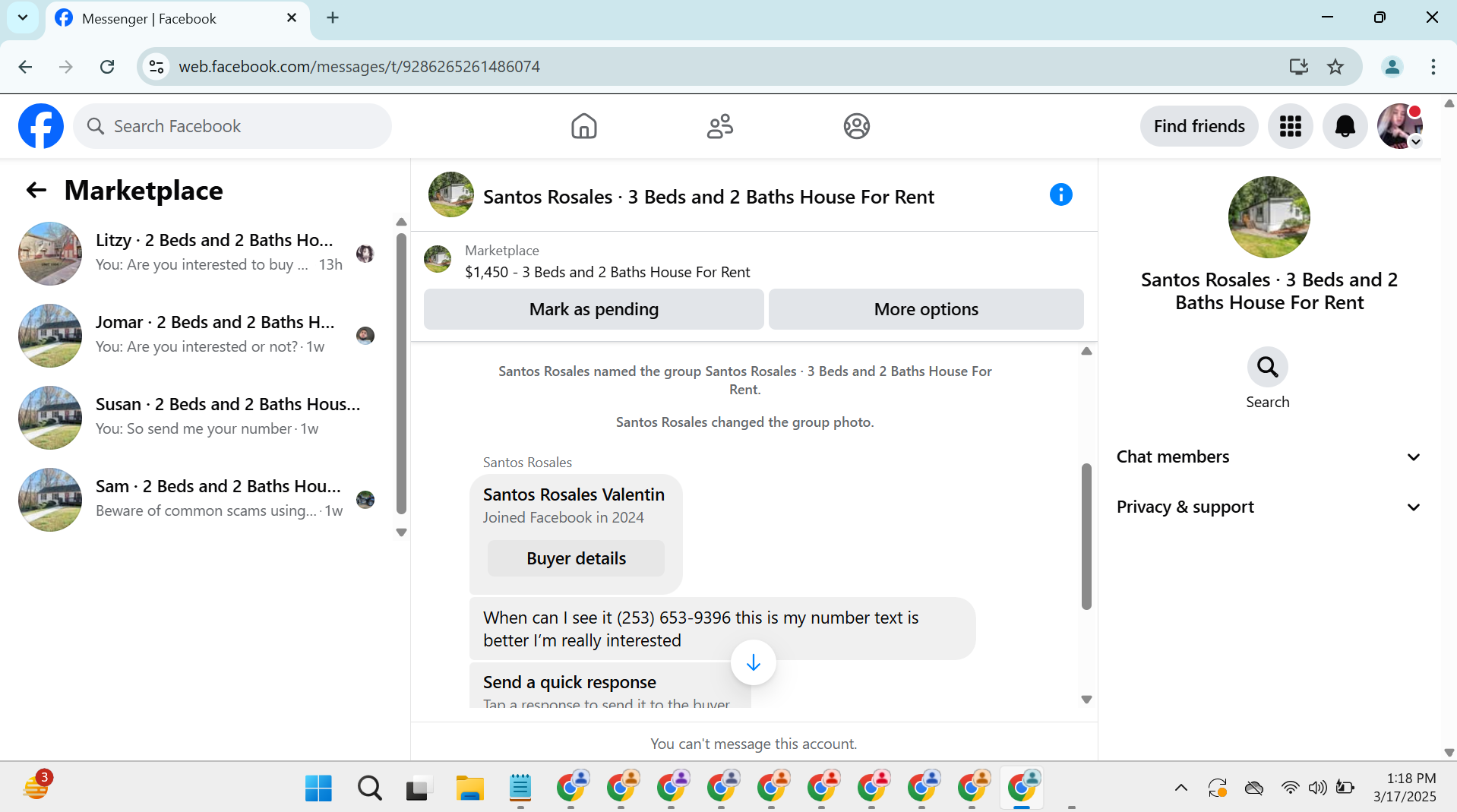Click the address bar URL
Image resolution: width=1457 pixels, height=812 pixels.
(x=359, y=67)
